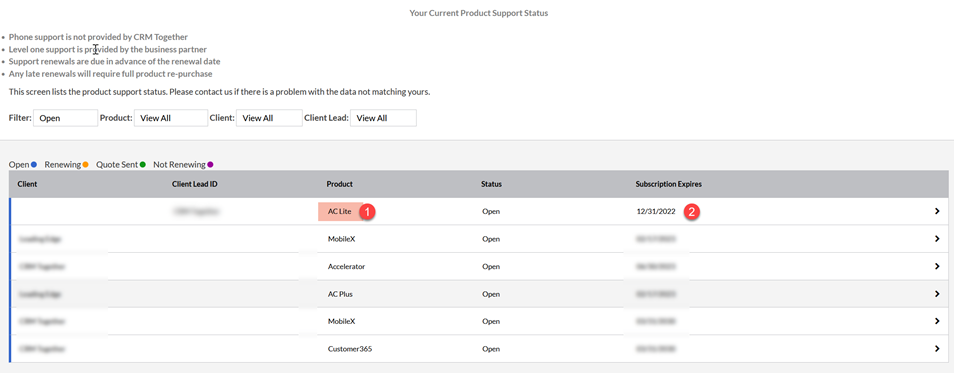
Task: Expand the AC Lite row chevron
Action: (x=937, y=211)
